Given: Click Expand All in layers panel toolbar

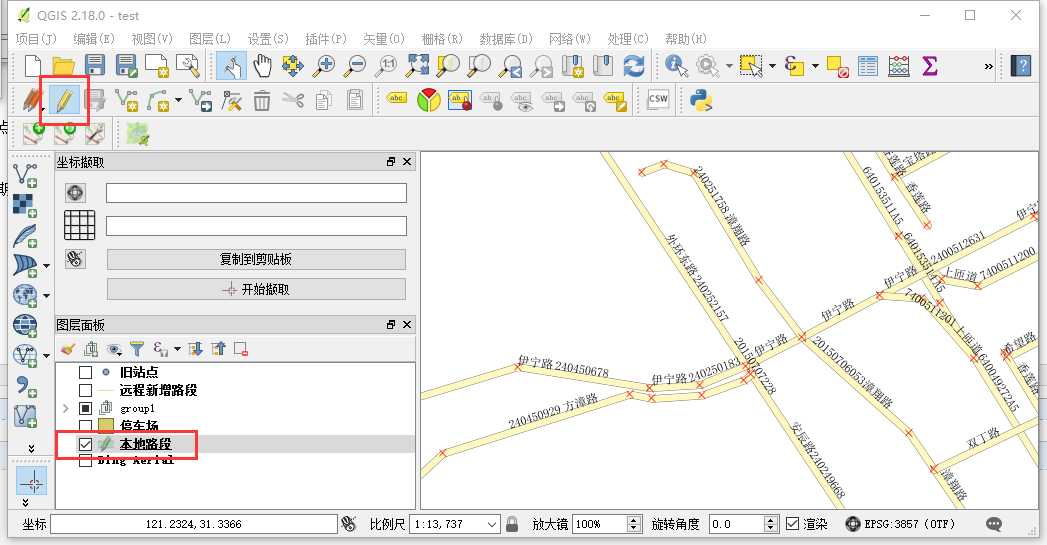Looking at the screenshot, I should point(196,349).
